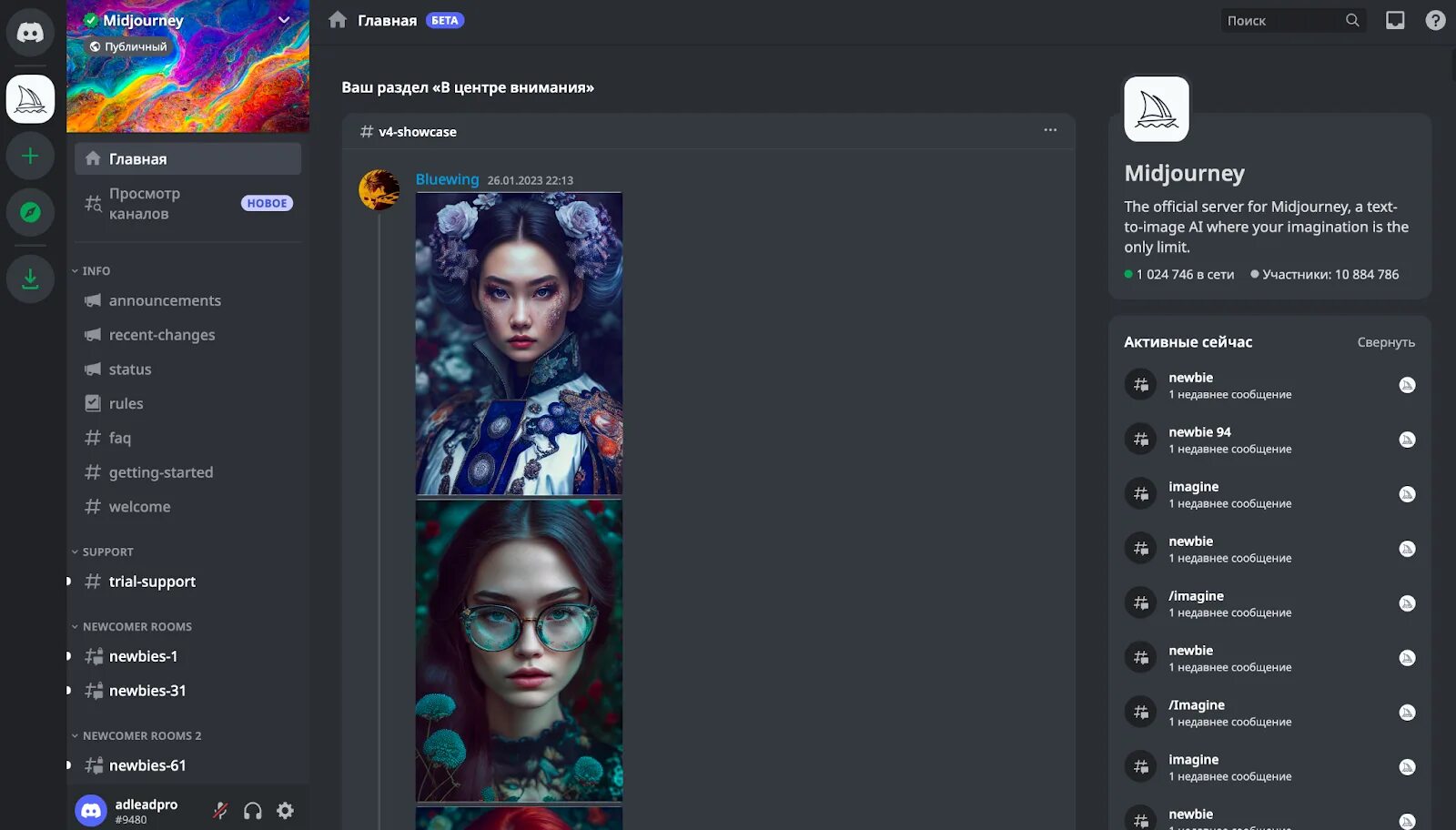Open flower-haired woman portrait image

519,344
